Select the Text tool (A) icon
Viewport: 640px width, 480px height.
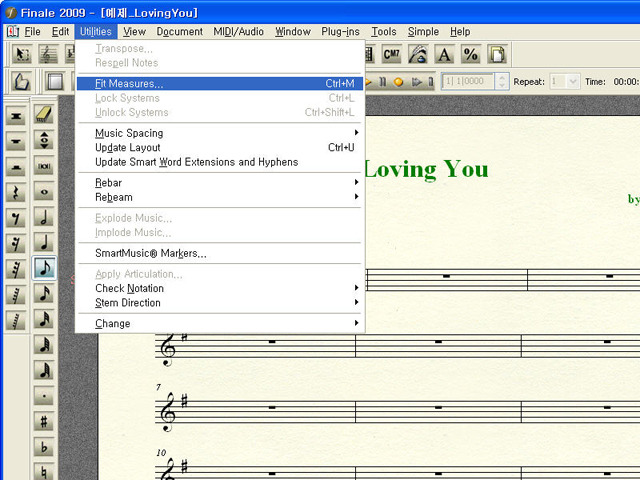coord(444,54)
